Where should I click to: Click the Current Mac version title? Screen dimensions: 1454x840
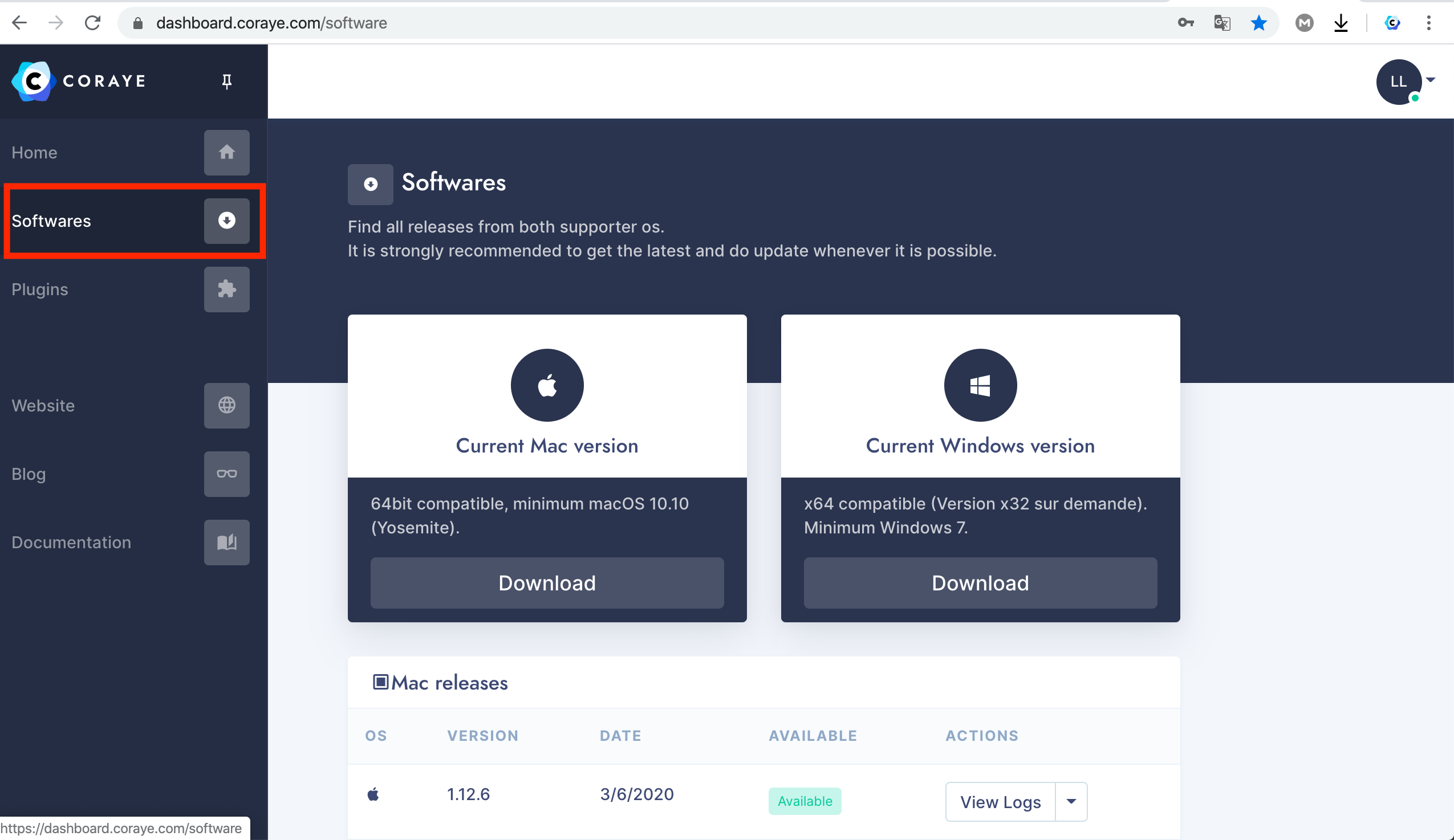pyautogui.click(x=547, y=446)
